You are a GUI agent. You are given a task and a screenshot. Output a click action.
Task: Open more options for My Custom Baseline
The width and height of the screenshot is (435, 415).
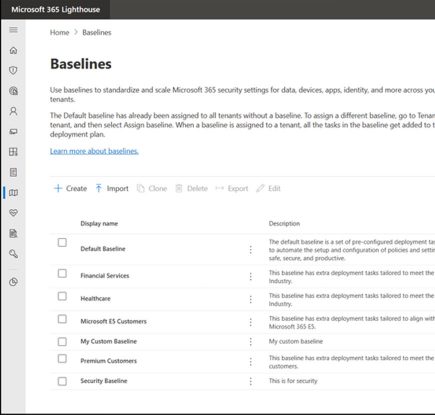[x=251, y=341]
